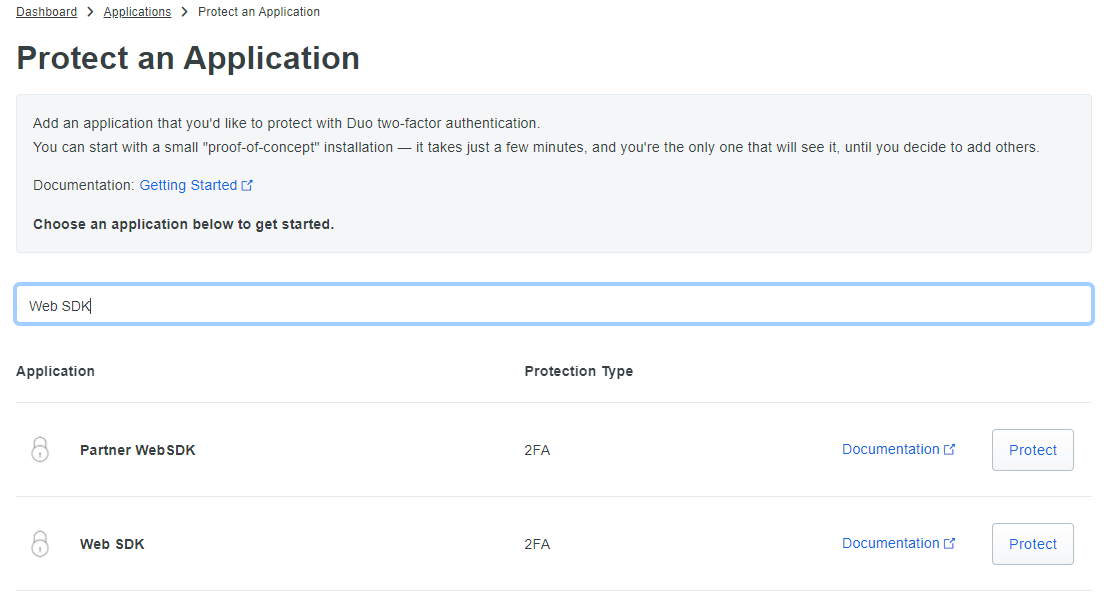Click the Application column header
The image size is (1108, 592).
tap(55, 371)
